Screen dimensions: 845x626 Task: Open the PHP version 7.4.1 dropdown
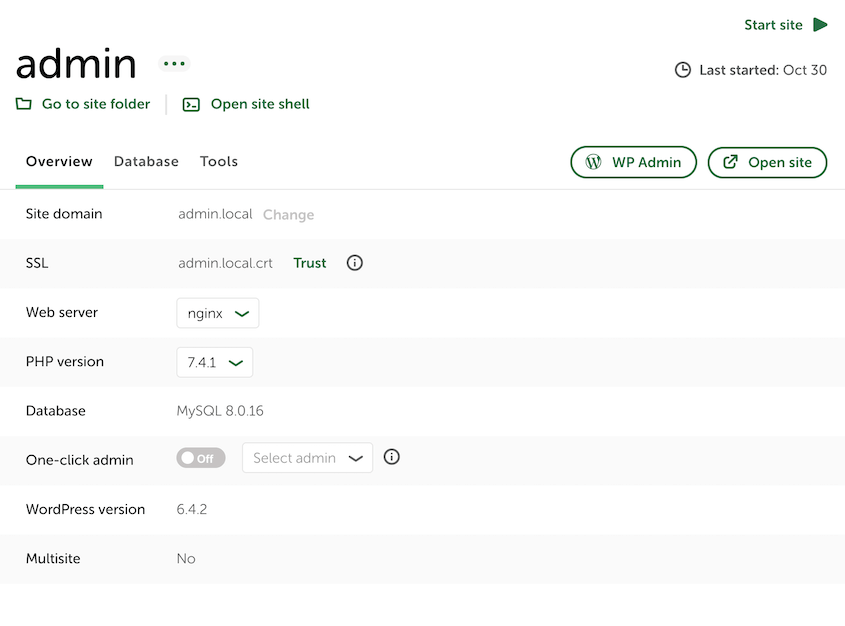coord(214,362)
